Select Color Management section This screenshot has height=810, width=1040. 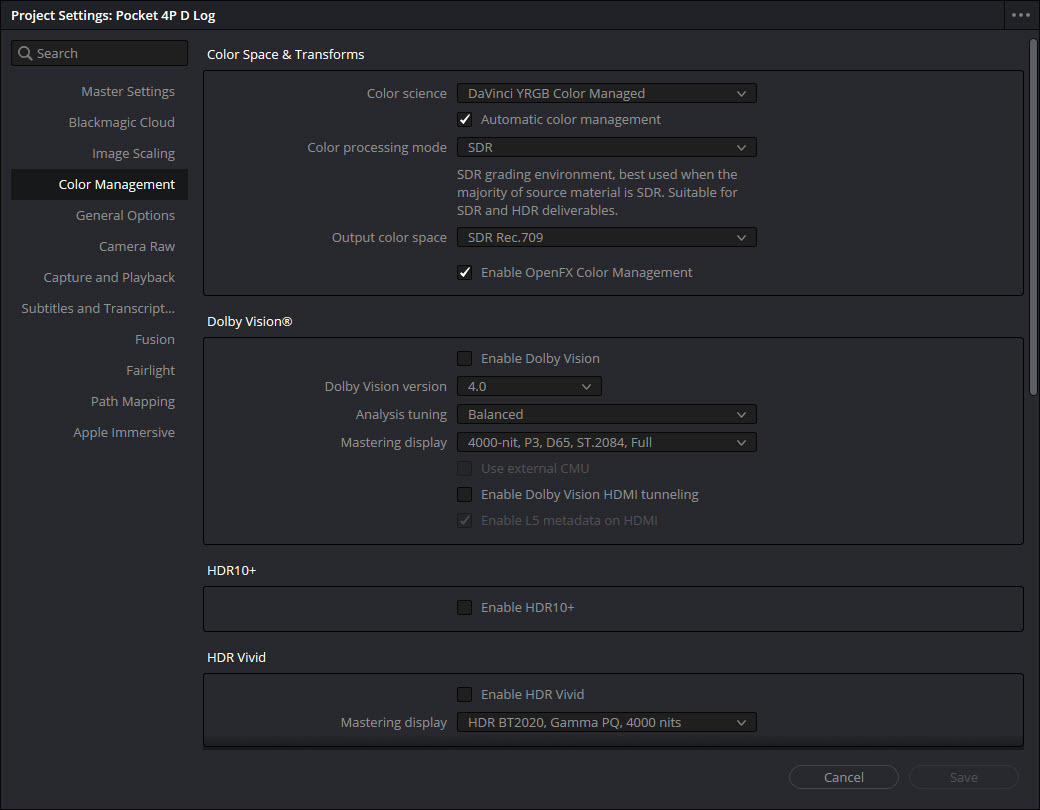[x=99, y=184]
